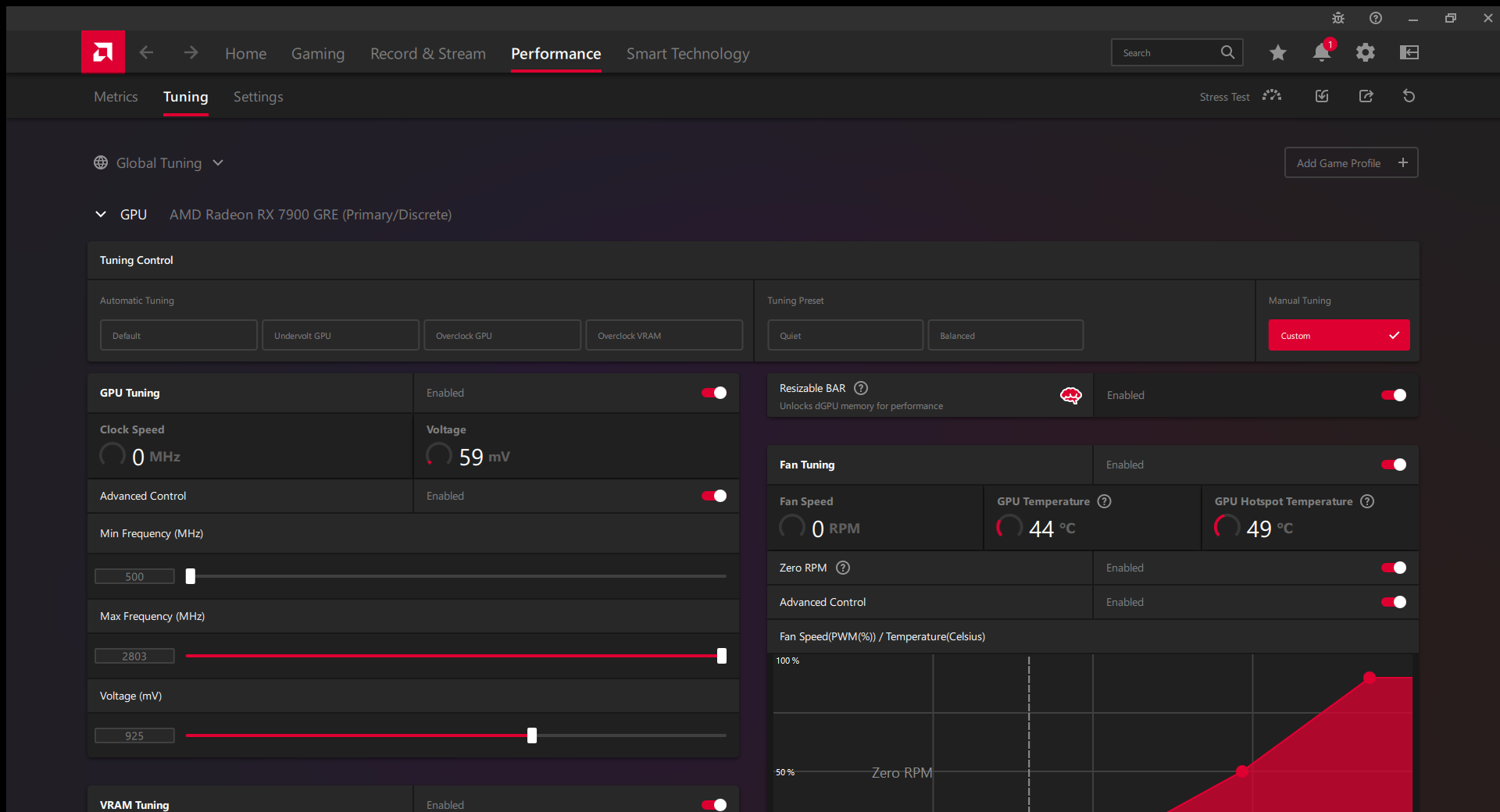This screenshot has width=1500, height=812.
Task: Toggle the sidebar panel icon
Action: 1409,52
